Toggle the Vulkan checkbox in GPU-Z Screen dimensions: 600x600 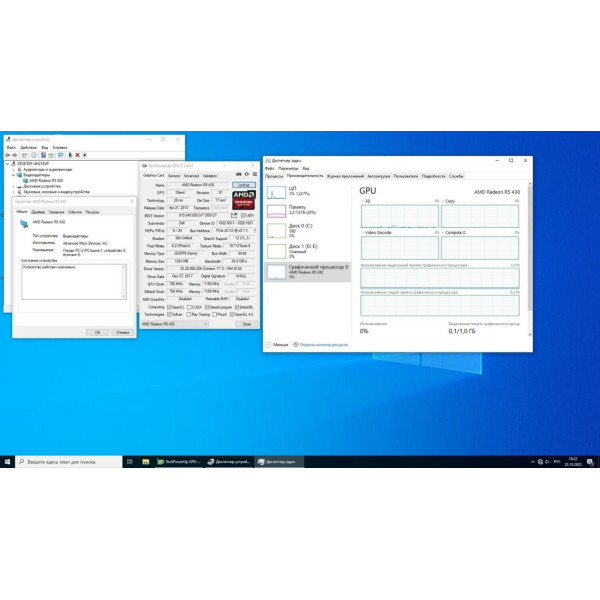tap(169, 315)
